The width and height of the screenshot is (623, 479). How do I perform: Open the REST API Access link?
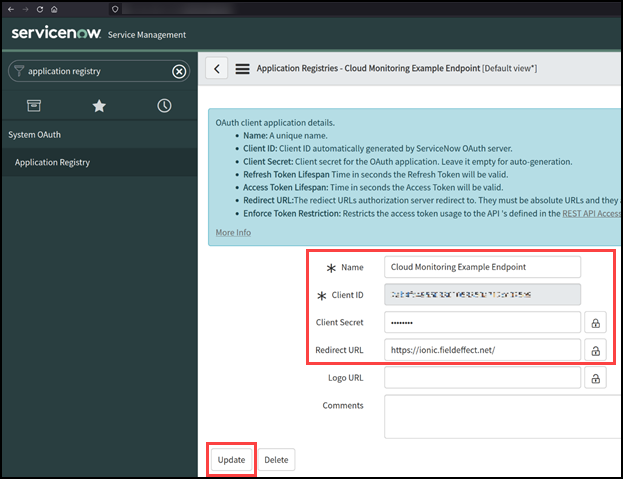(x=591, y=214)
